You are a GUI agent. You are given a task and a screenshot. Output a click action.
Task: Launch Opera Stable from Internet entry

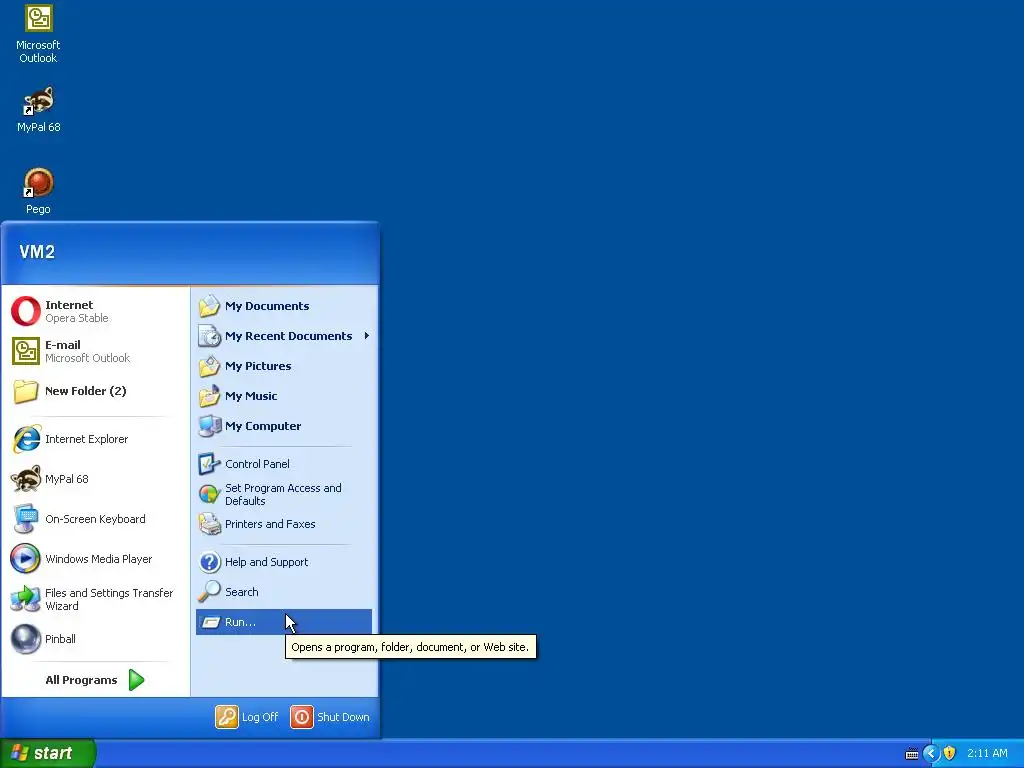pos(95,311)
